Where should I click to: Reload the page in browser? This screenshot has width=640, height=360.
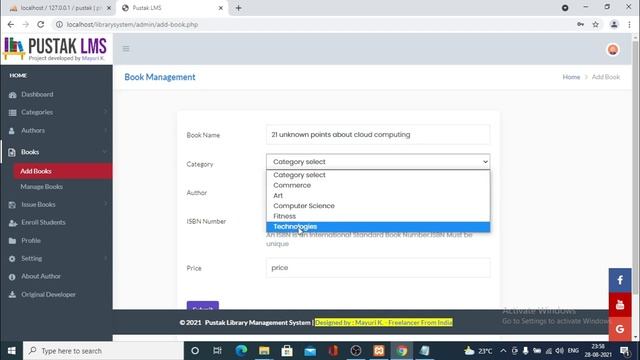40,24
